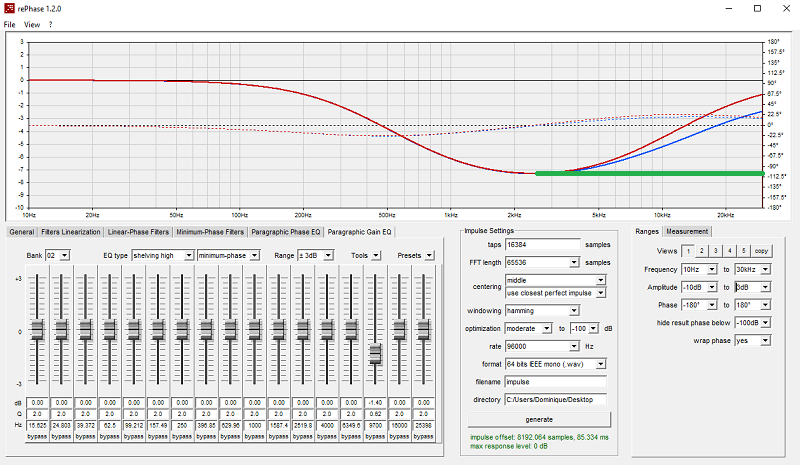Select view preset 5 button
This screenshot has width=800, height=465.
(744, 251)
